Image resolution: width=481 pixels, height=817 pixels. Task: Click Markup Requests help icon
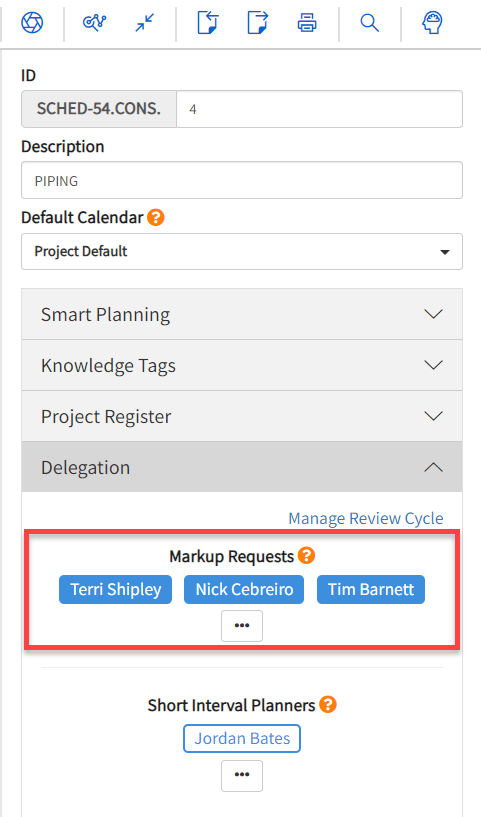(x=306, y=555)
